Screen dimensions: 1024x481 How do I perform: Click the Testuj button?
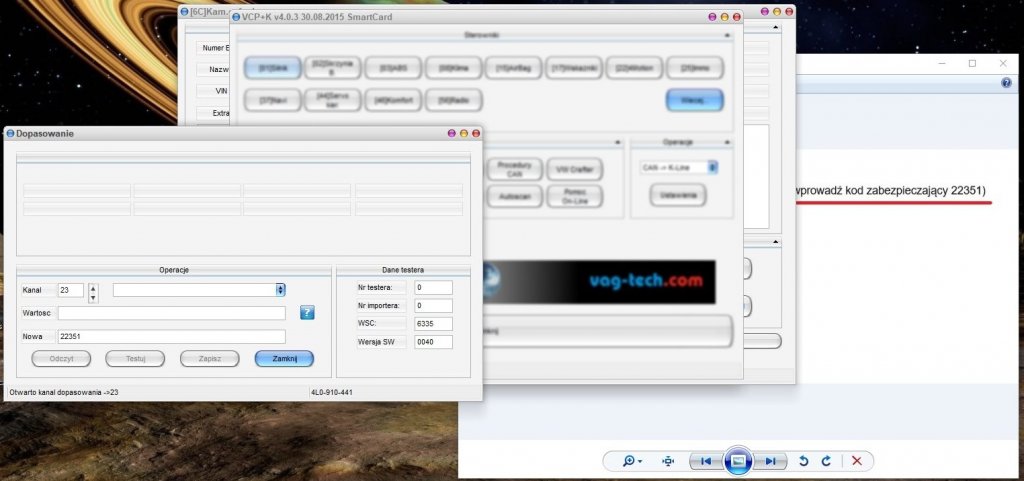tap(135, 358)
